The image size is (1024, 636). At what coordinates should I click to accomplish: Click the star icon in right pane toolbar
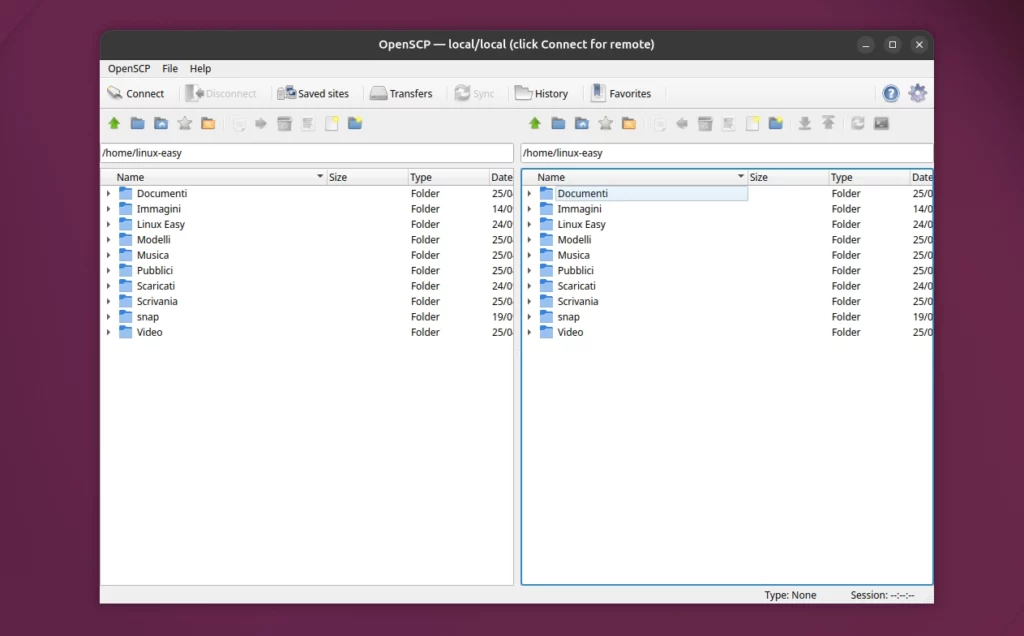(x=605, y=123)
